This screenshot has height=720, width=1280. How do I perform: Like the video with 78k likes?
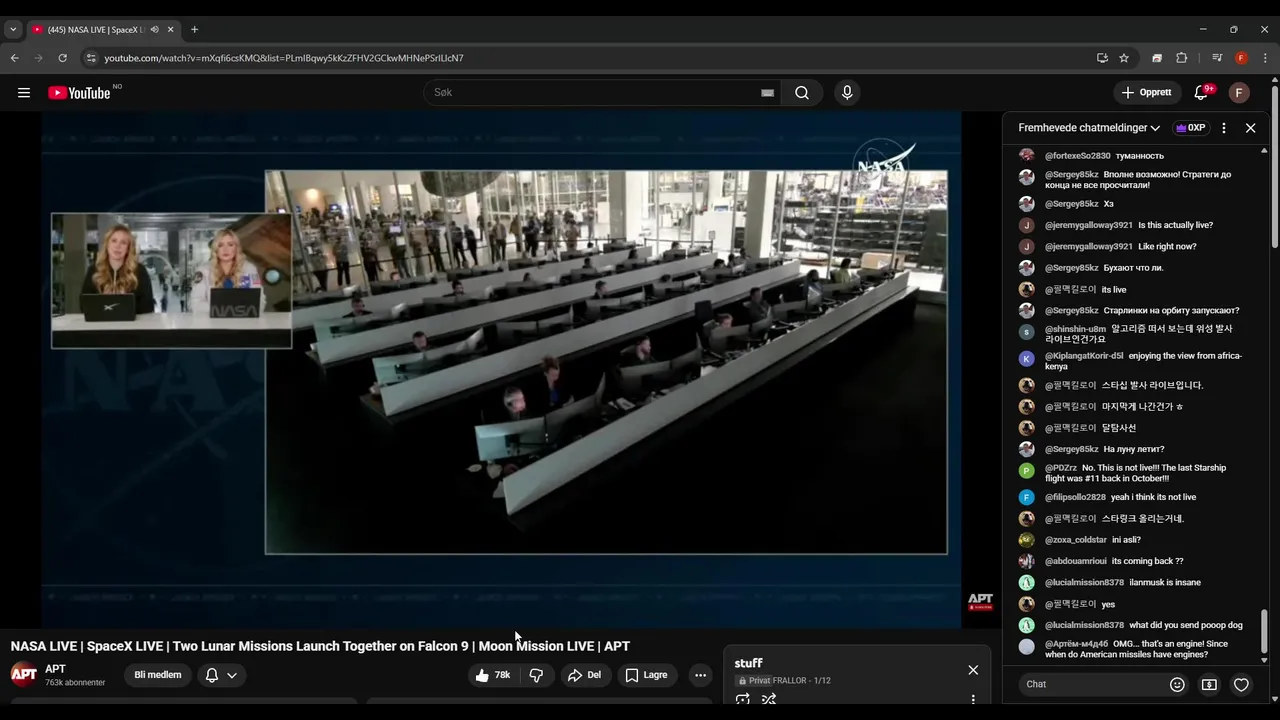[x=493, y=675]
